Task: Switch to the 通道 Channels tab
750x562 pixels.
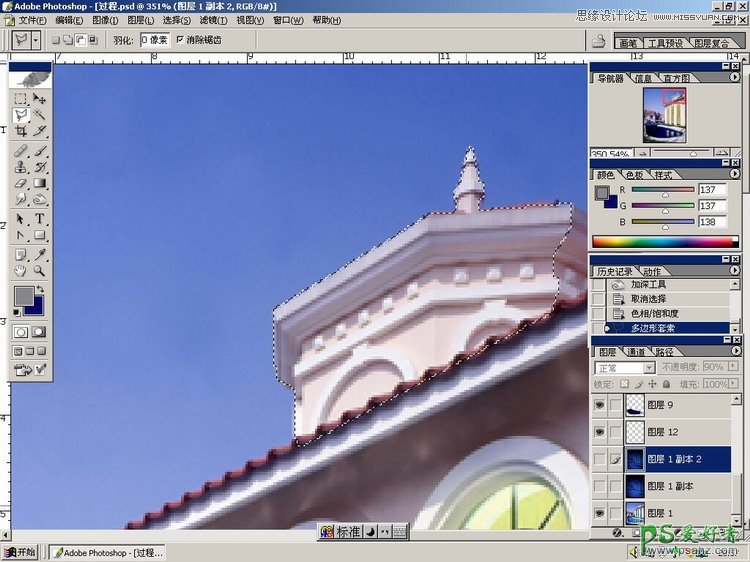Action: [636, 352]
